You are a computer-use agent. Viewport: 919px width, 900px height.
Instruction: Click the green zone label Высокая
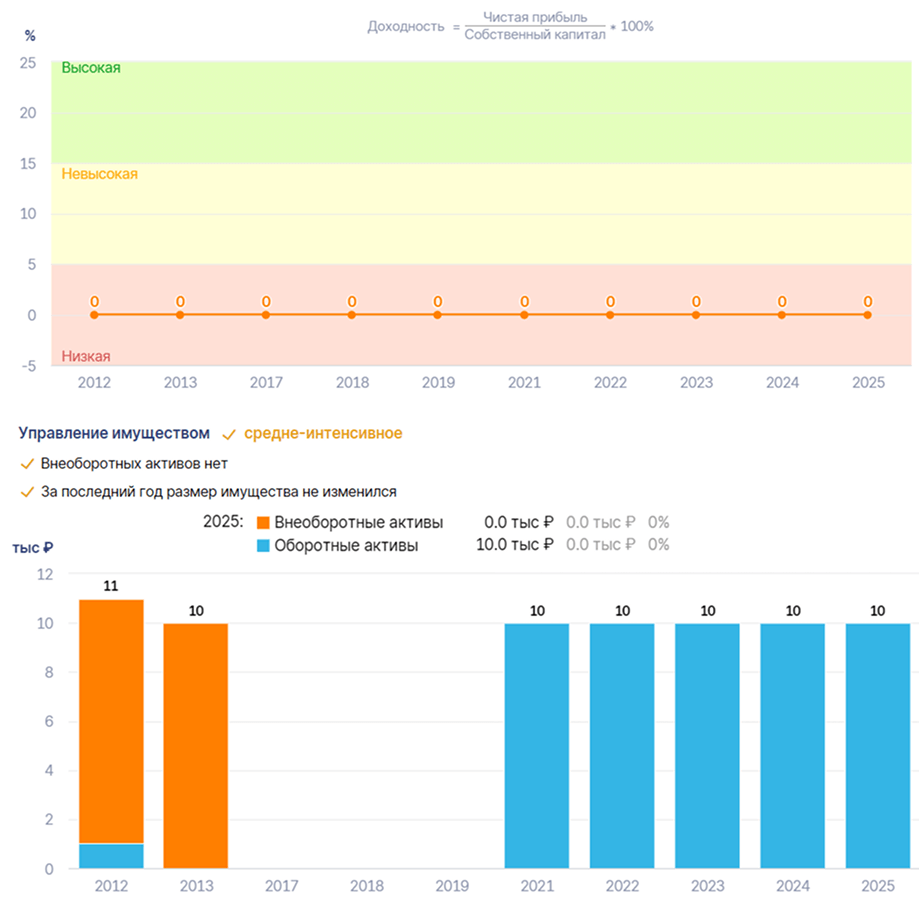(91, 68)
